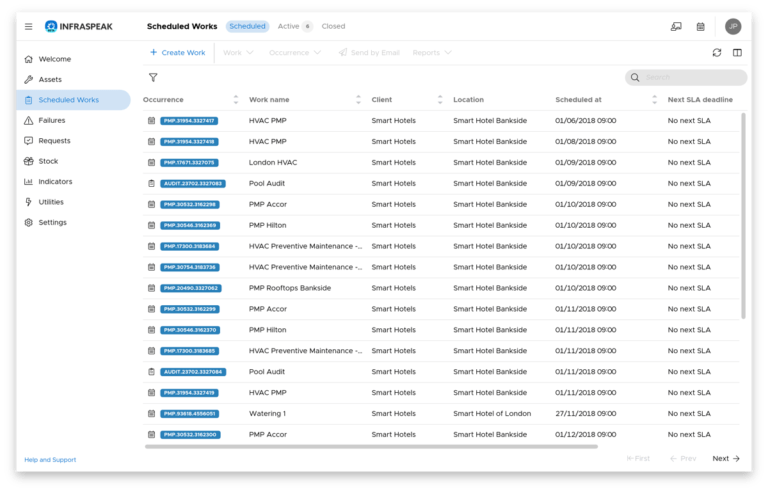Viewport: 768px width, 492px height.
Task: Open Indicators in the sidebar
Action: coord(55,181)
